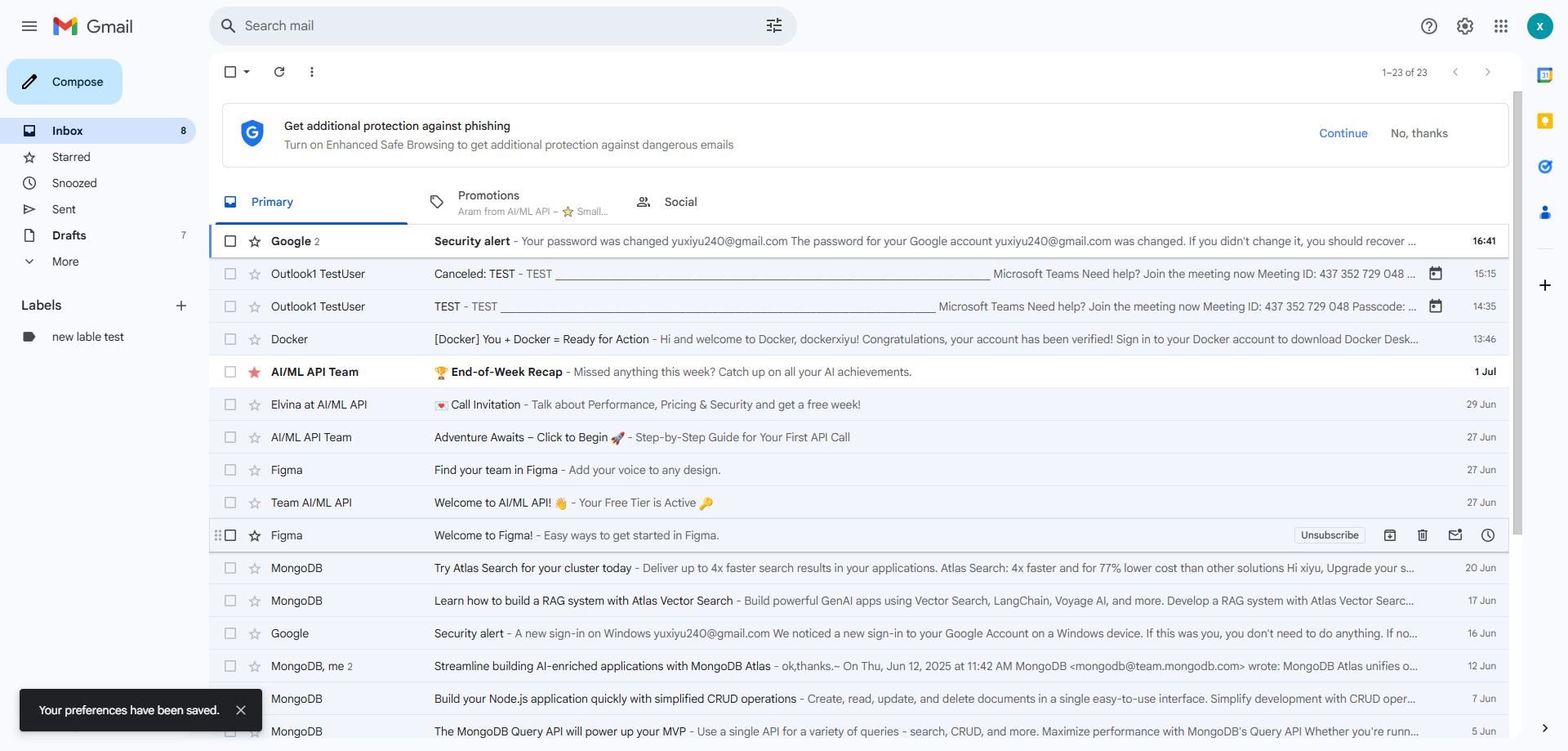This screenshot has width=1568, height=751.
Task: Archive the Welcome to Figma email
Action: 1390,535
